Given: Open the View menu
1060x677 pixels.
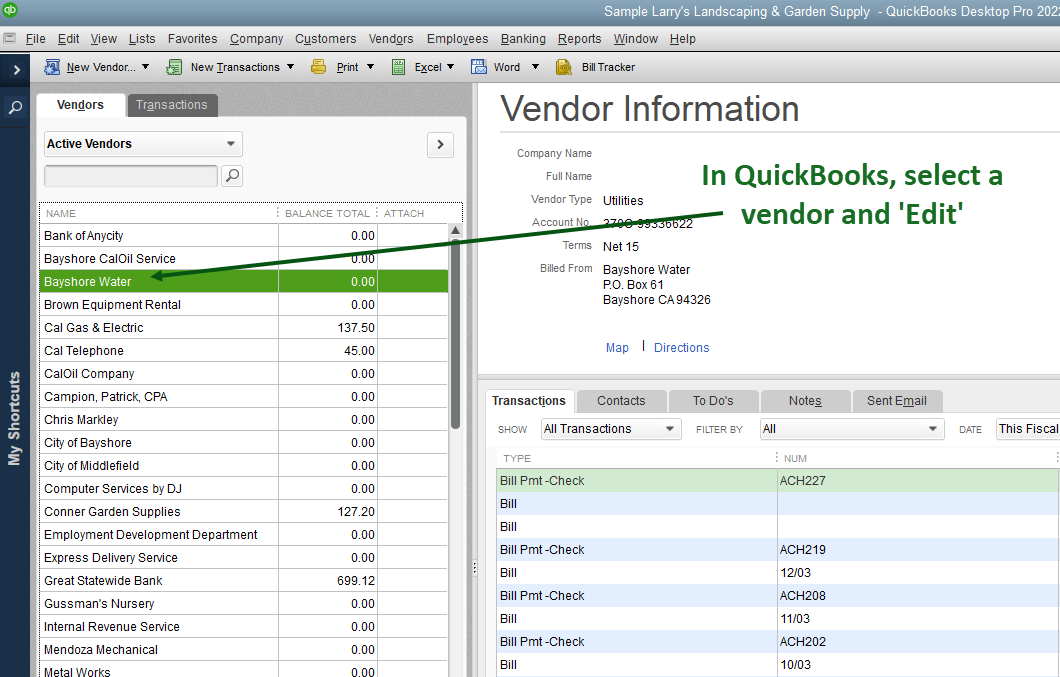Looking at the screenshot, I should coord(103,39).
